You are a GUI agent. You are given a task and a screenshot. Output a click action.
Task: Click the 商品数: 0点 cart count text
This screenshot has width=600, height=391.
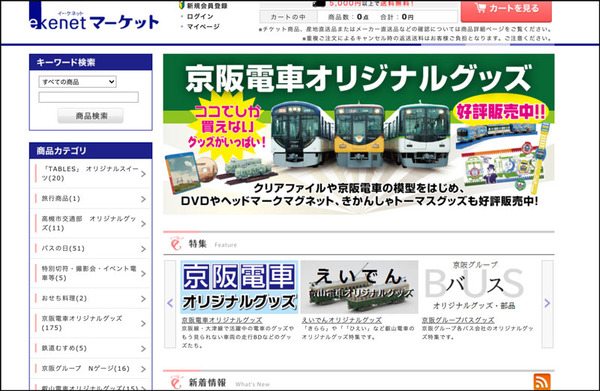tap(349, 17)
